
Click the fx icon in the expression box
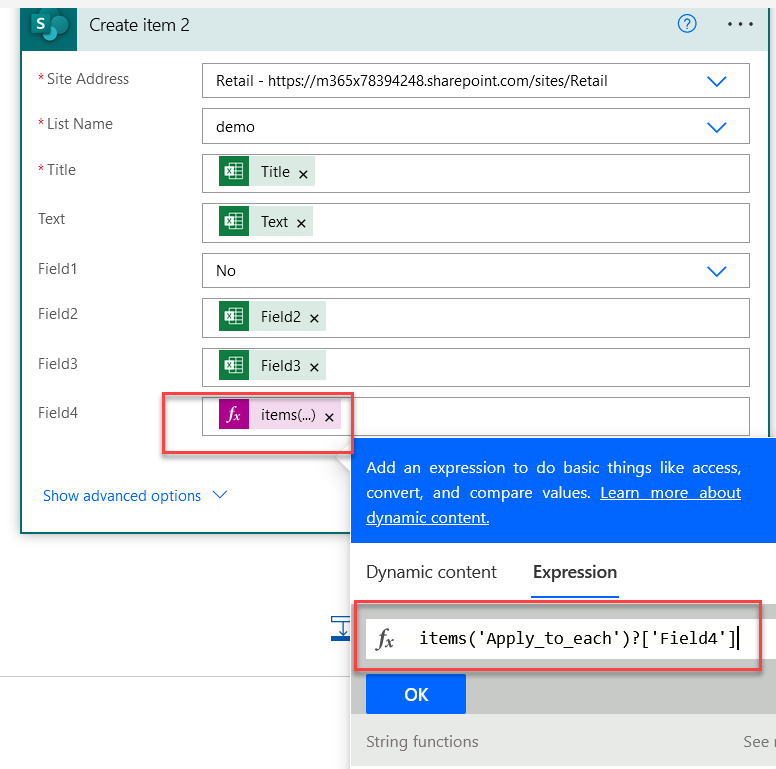[385, 639]
